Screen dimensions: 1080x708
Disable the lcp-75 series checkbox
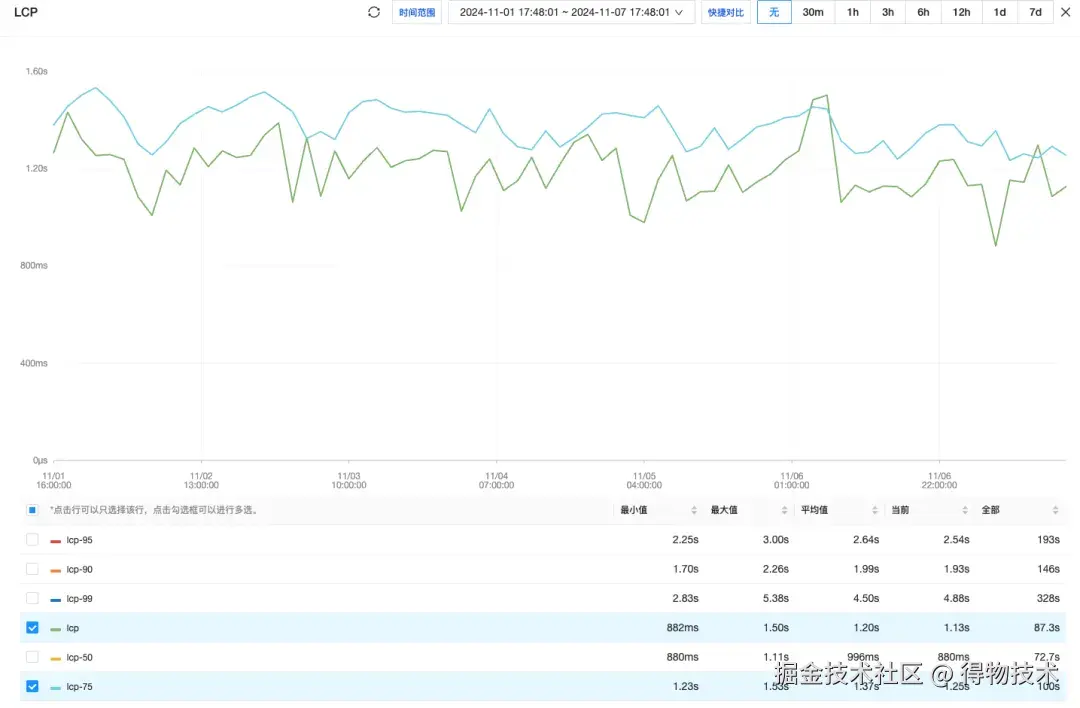coord(32,687)
